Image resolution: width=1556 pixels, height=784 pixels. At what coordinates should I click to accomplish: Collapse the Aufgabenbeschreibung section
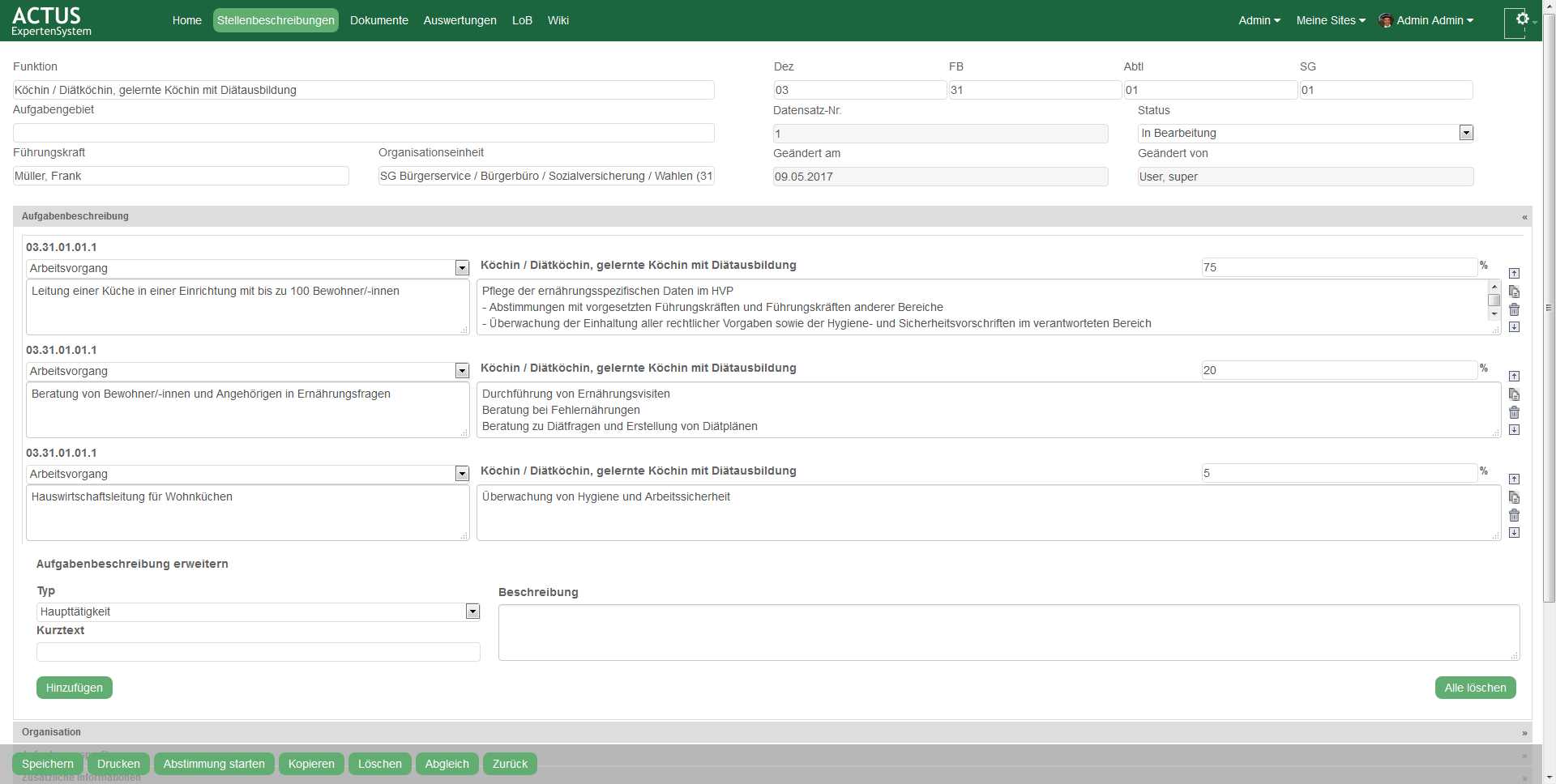coord(1524,217)
